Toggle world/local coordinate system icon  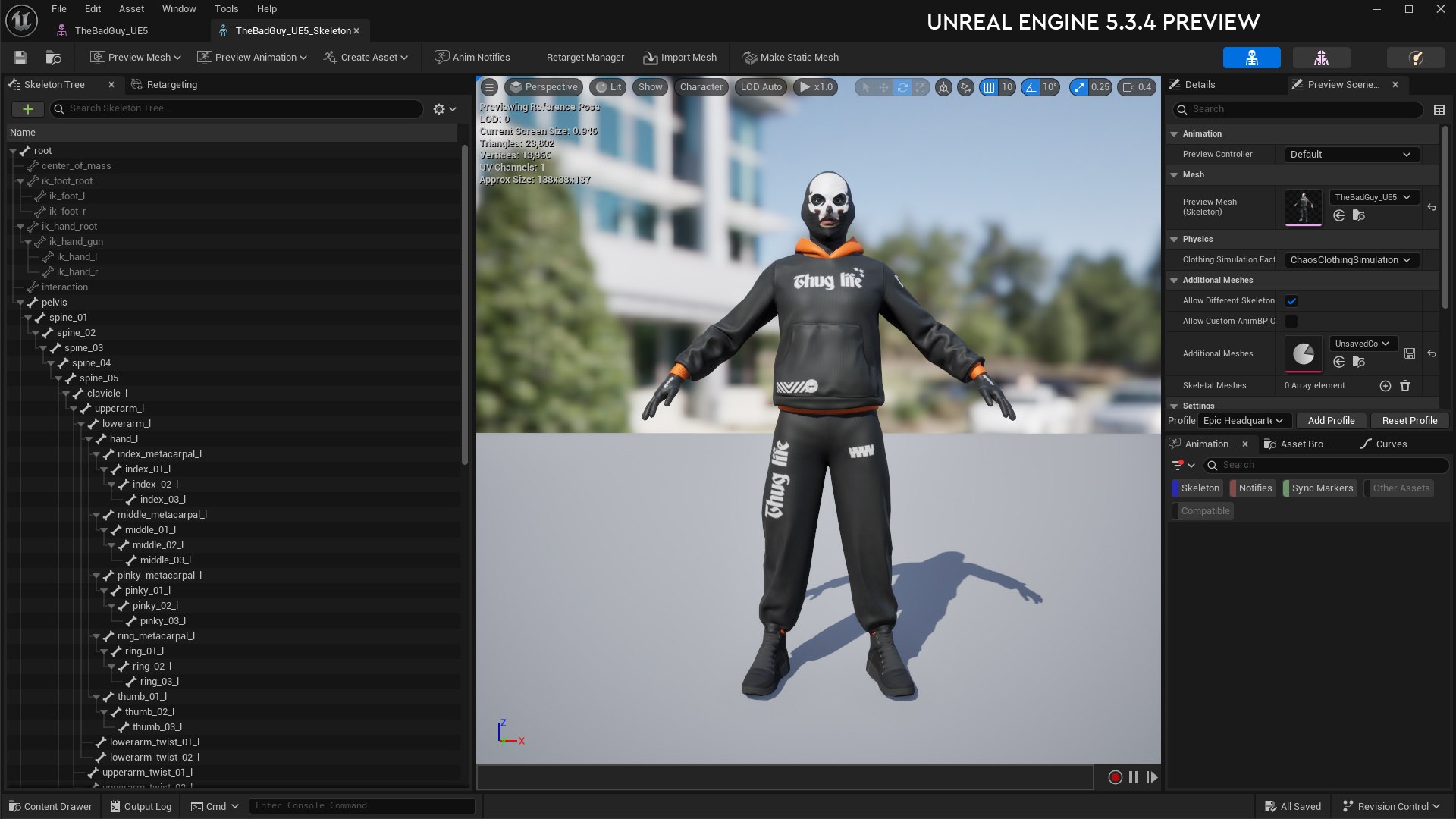943,87
